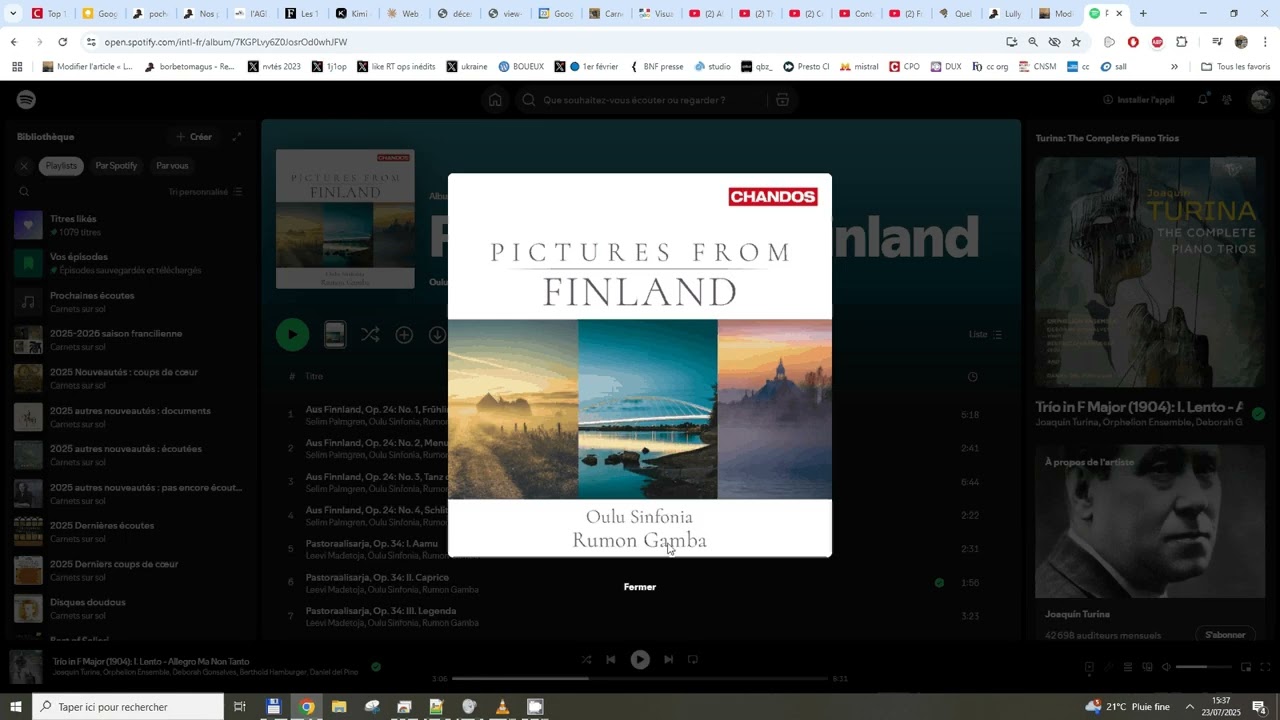Close the album cover with the Fermer button
The width and height of the screenshot is (1280, 720).
(x=640, y=587)
